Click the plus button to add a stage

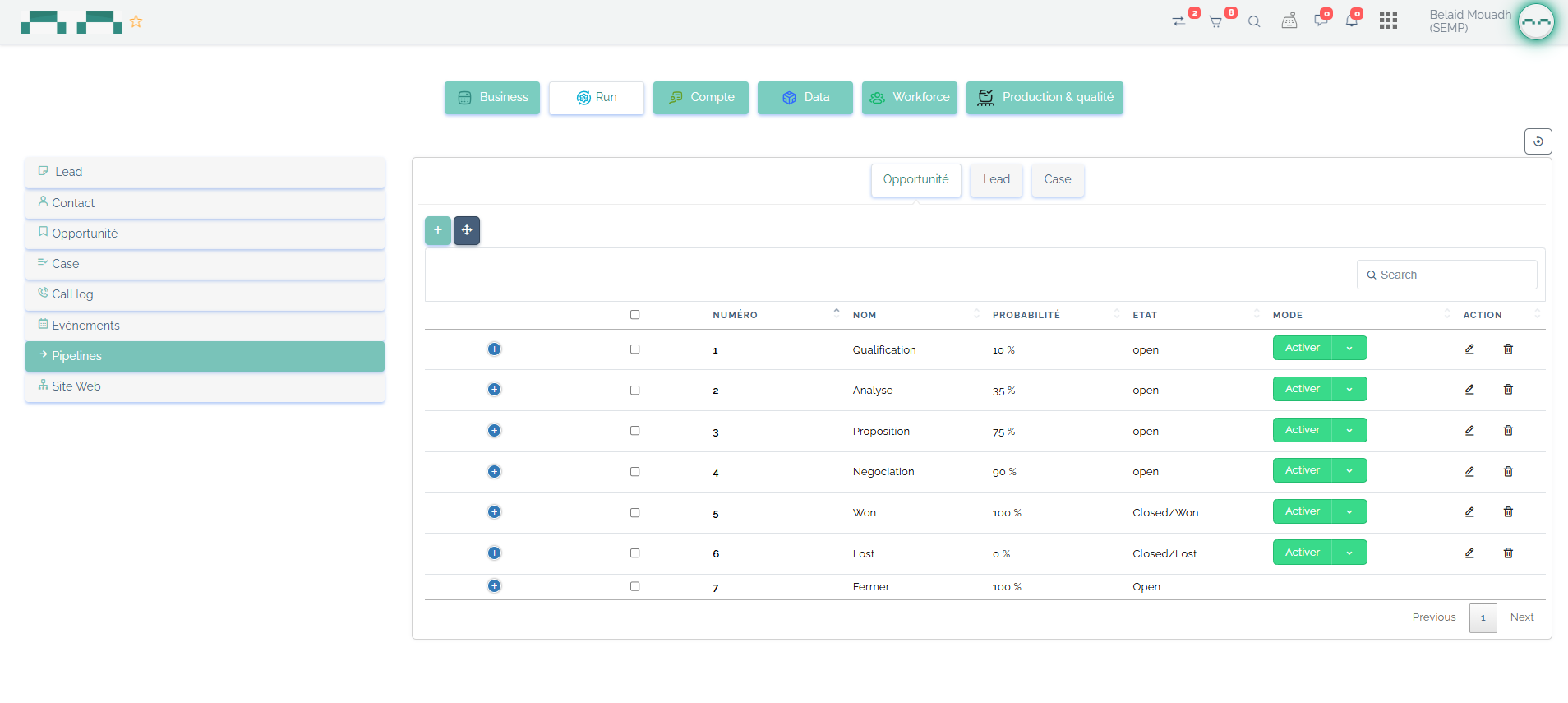[438, 230]
